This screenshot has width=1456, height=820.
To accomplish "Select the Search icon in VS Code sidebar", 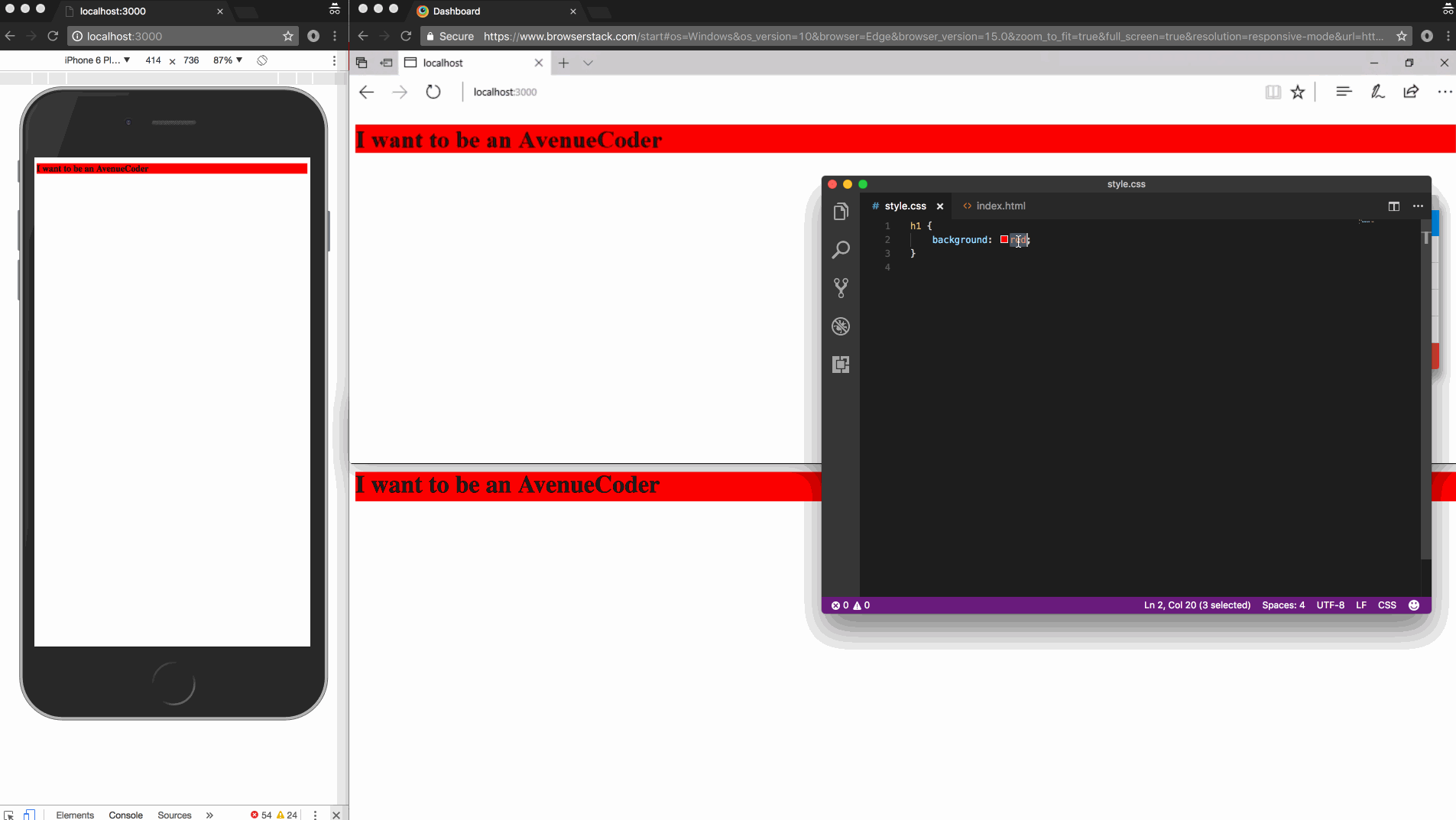I will point(841,249).
